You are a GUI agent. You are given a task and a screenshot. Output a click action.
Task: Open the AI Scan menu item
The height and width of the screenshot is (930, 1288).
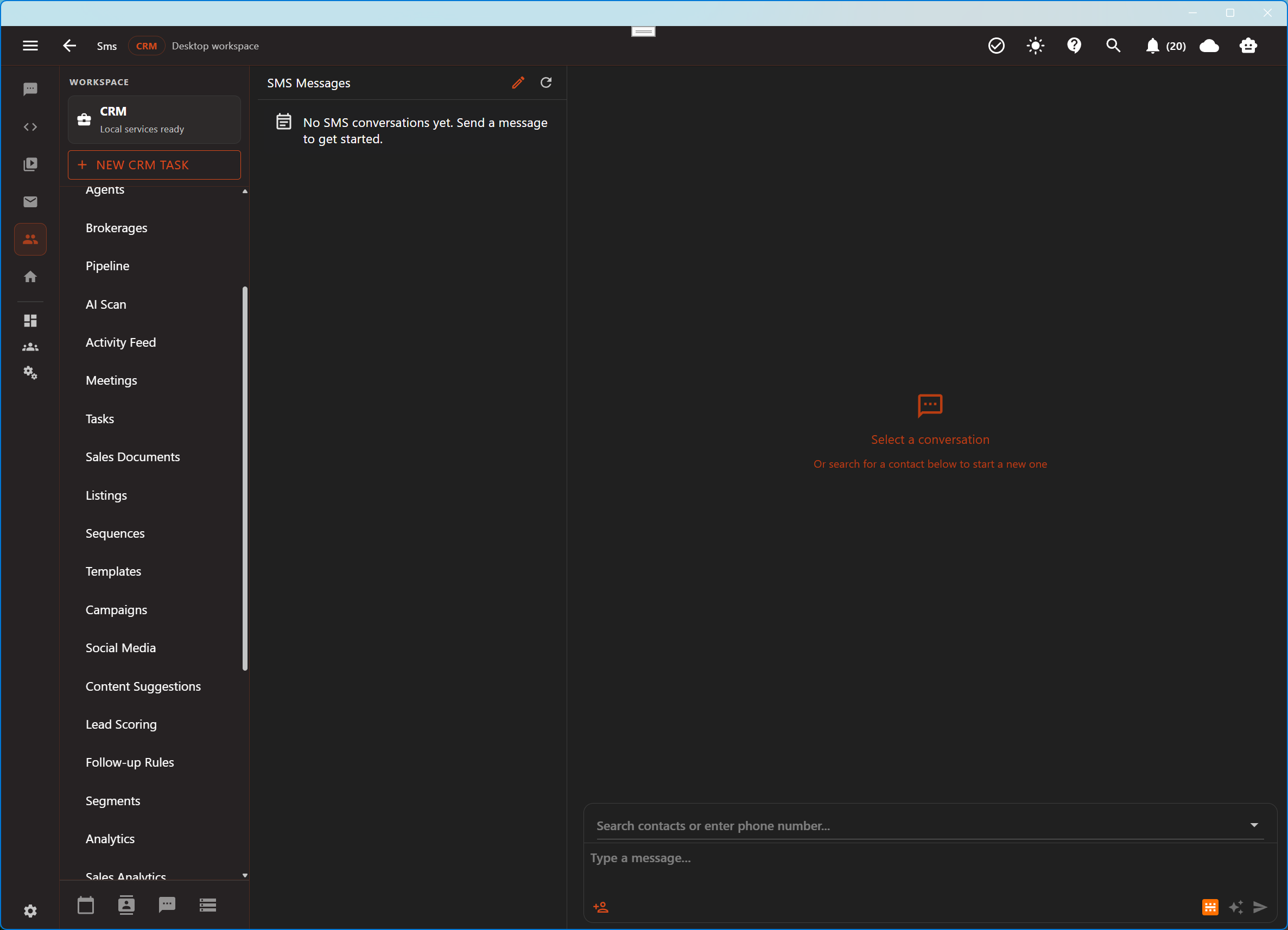pos(106,304)
